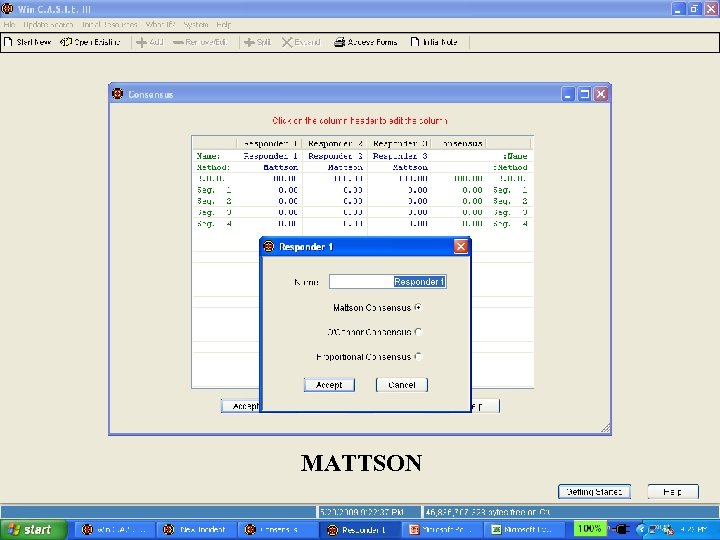Select the Proportional Consensus radio button
The image size is (720, 540).
coord(418,356)
